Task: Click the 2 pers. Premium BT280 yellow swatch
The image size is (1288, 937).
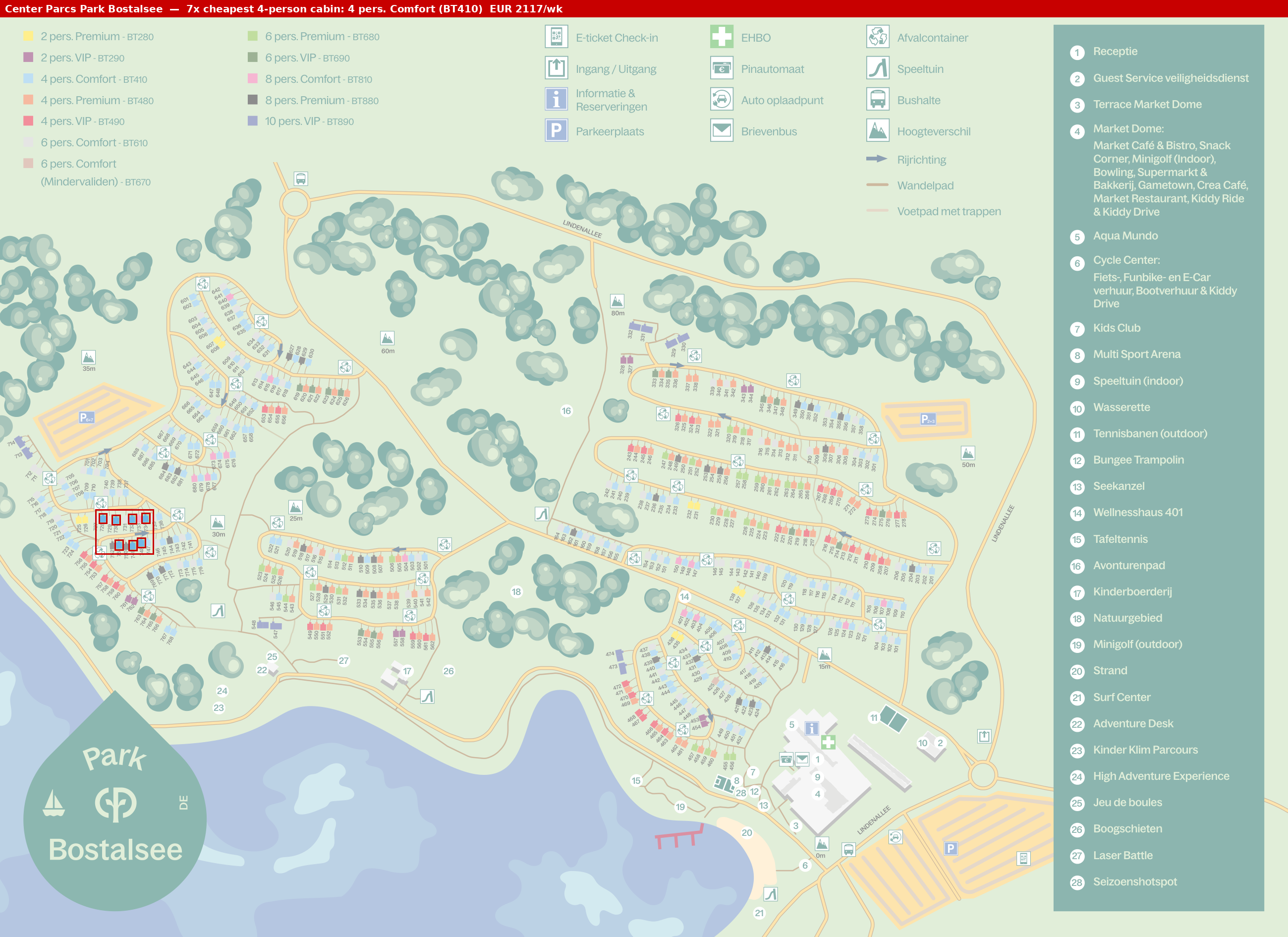Action: coord(28,36)
